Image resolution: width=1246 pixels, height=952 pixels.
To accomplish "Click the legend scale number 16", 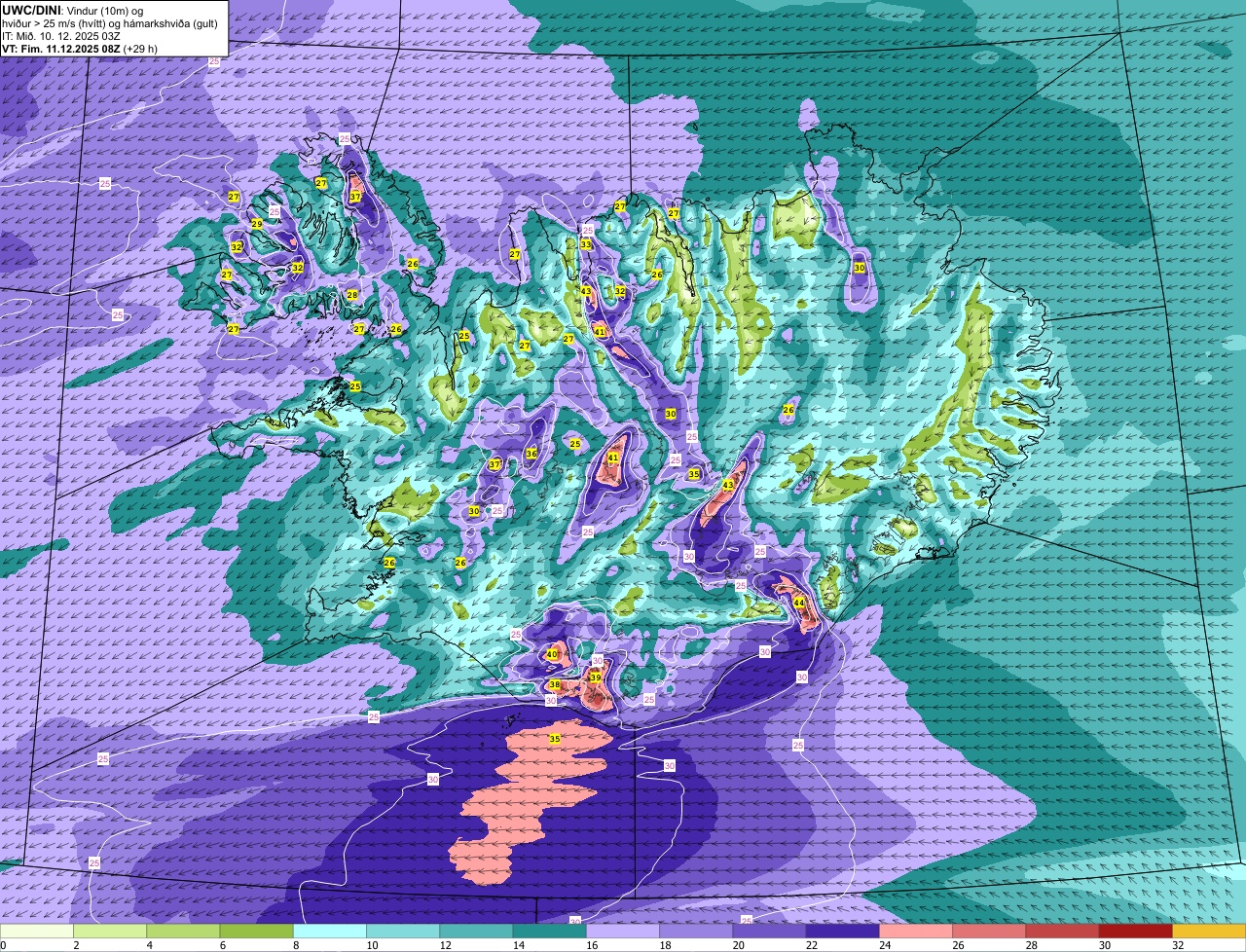I will pyautogui.click(x=592, y=945).
